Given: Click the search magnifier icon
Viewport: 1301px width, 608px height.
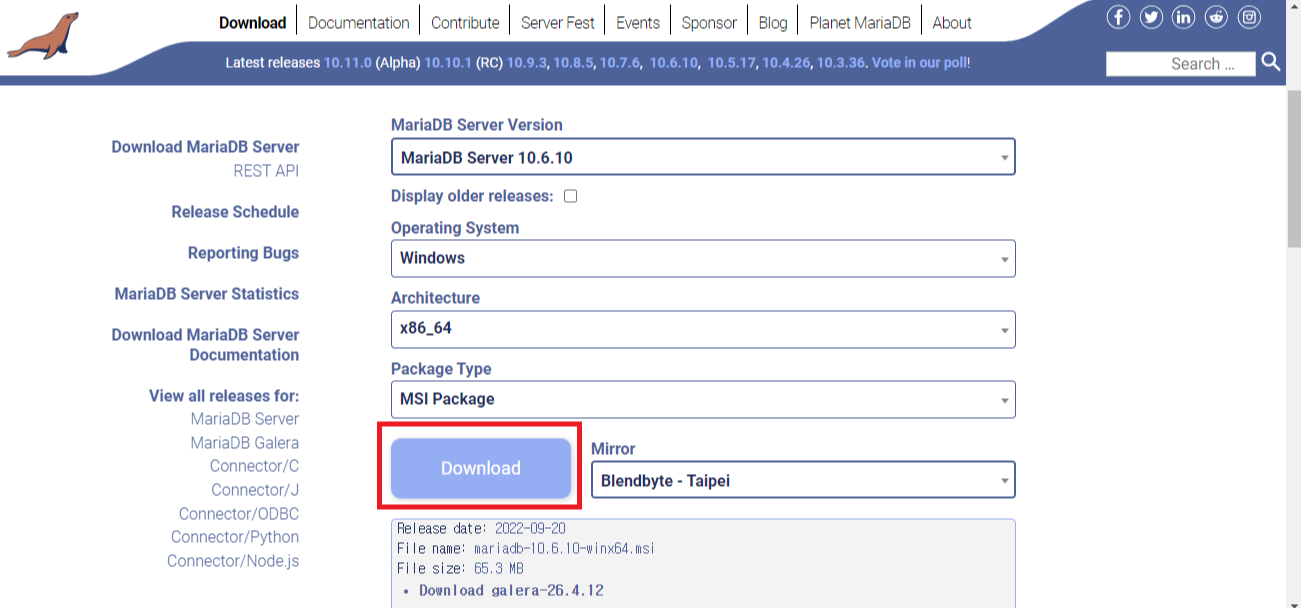Looking at the screenshot, I should pos(1270,62).
